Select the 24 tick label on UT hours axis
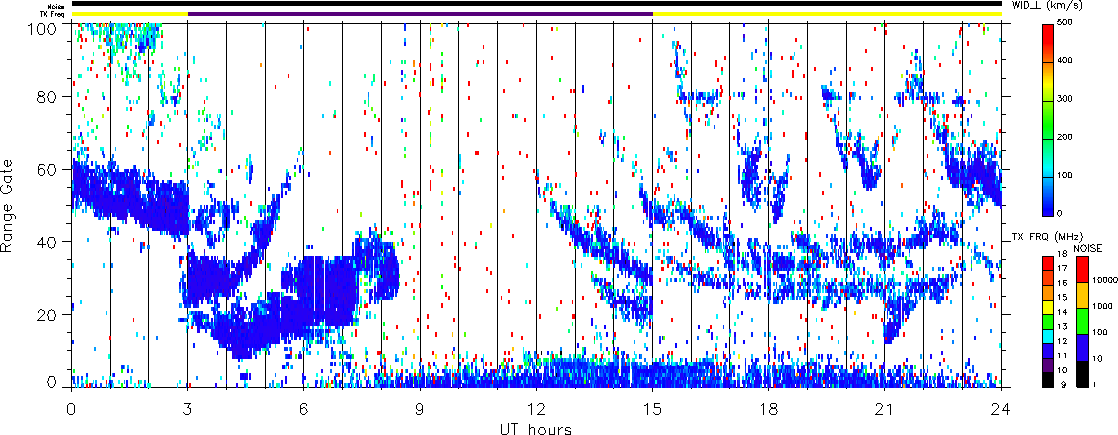Viewport: 1118px width, 435px height. coord(1001,408)
